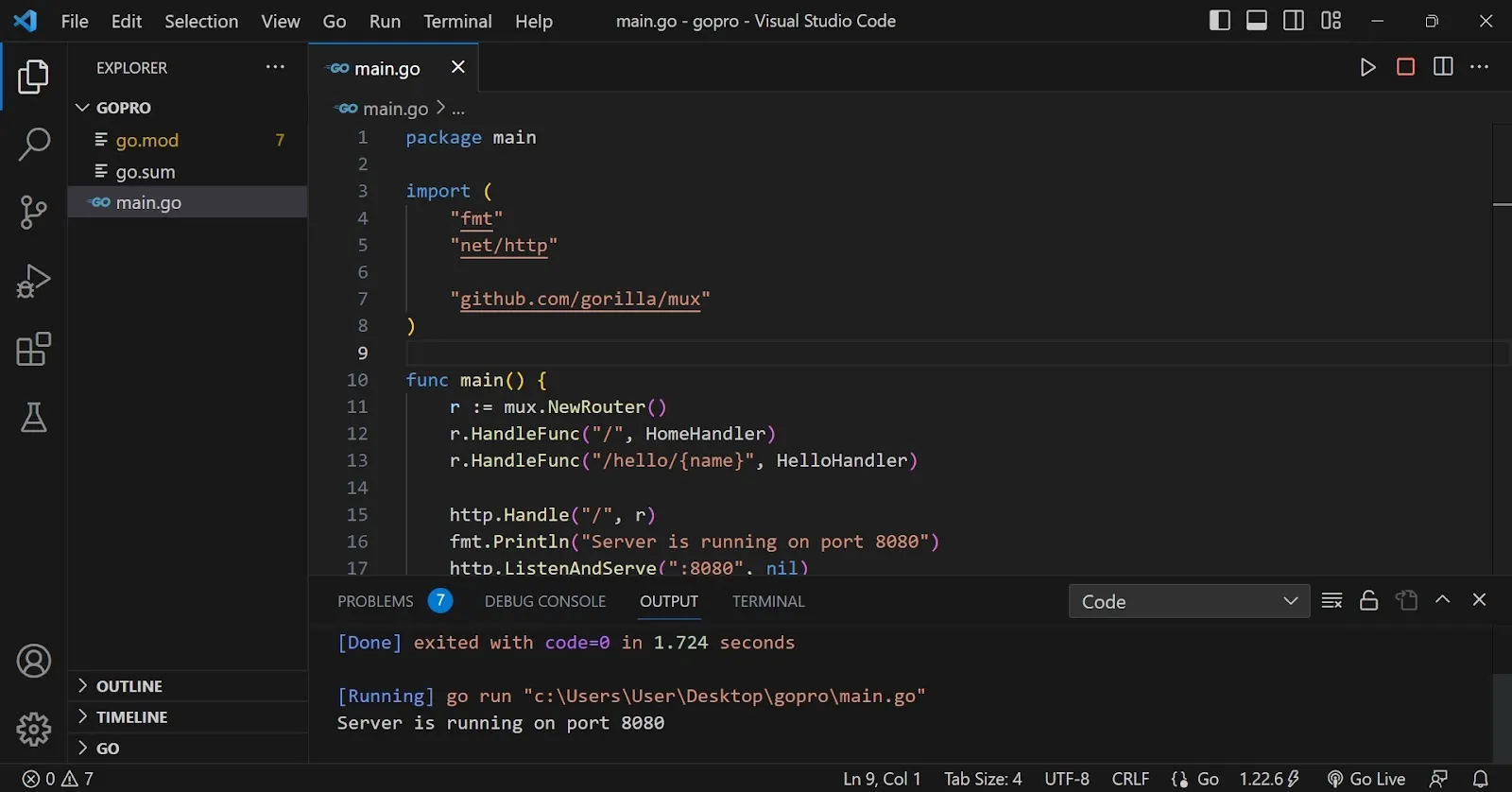The image size is (1512, 792).
Task: Open the Selection menu
Action: click(x=201, y=21)
